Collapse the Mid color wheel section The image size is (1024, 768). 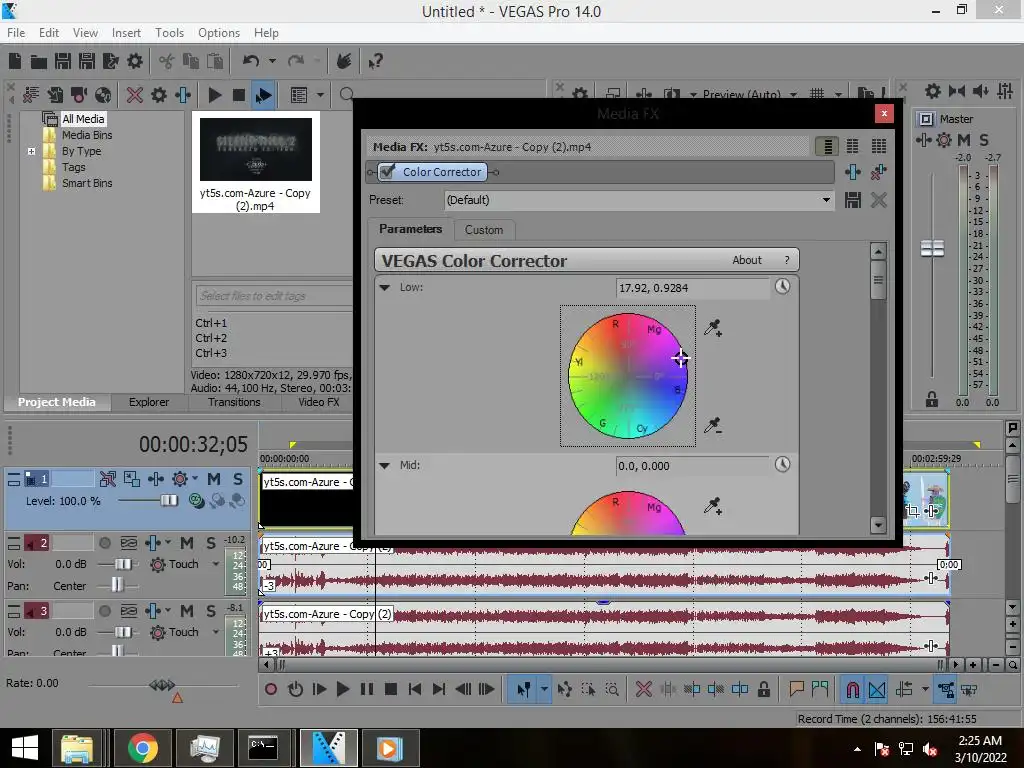[x=385, y=466]
